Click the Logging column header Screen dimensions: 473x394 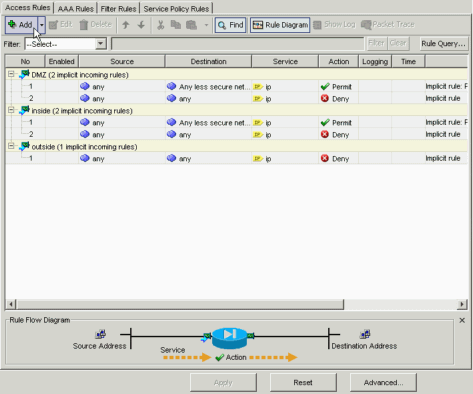[x=375, y=62]
